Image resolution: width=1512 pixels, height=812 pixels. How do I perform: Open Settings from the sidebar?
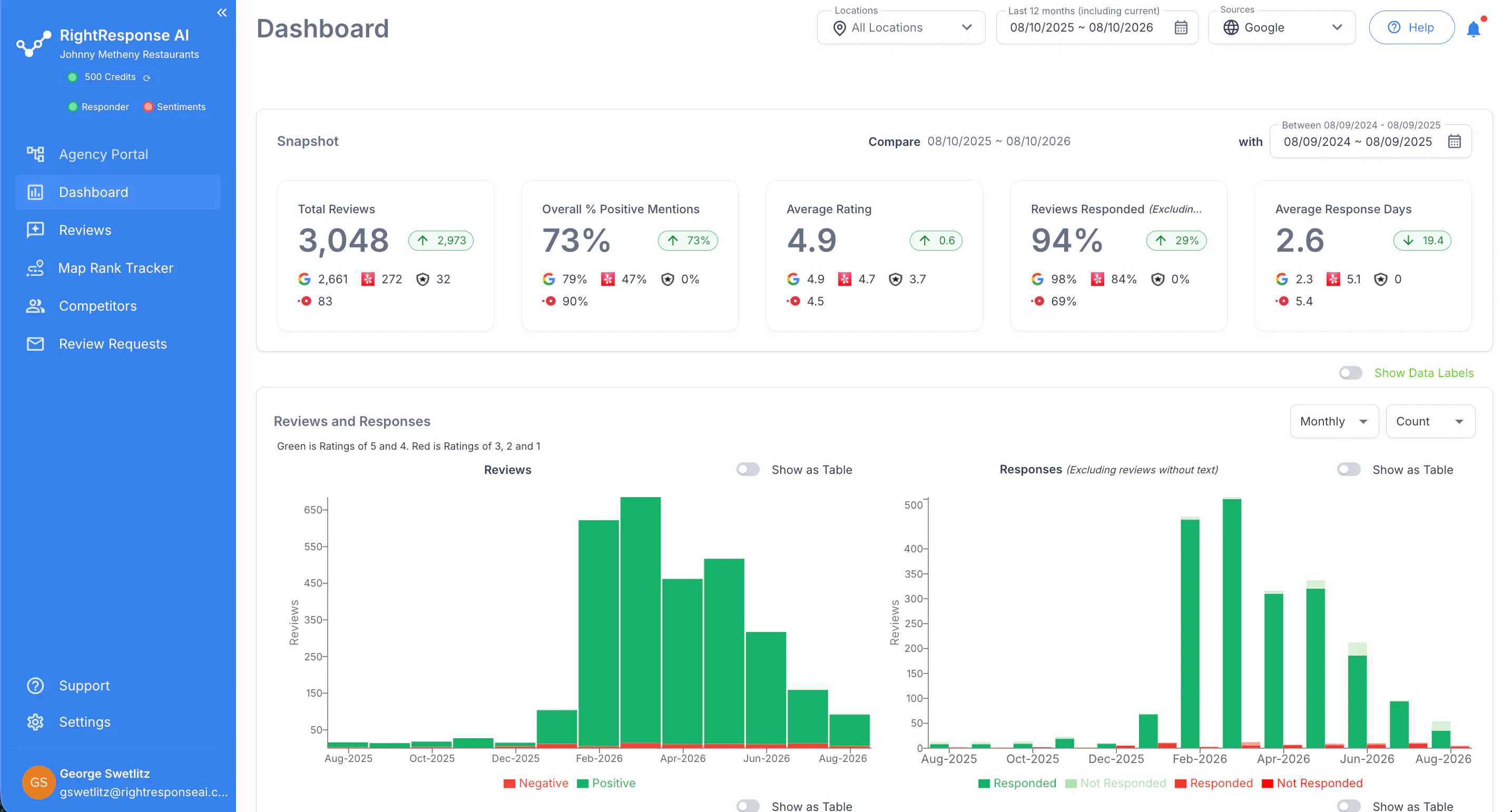pos(117,721)
